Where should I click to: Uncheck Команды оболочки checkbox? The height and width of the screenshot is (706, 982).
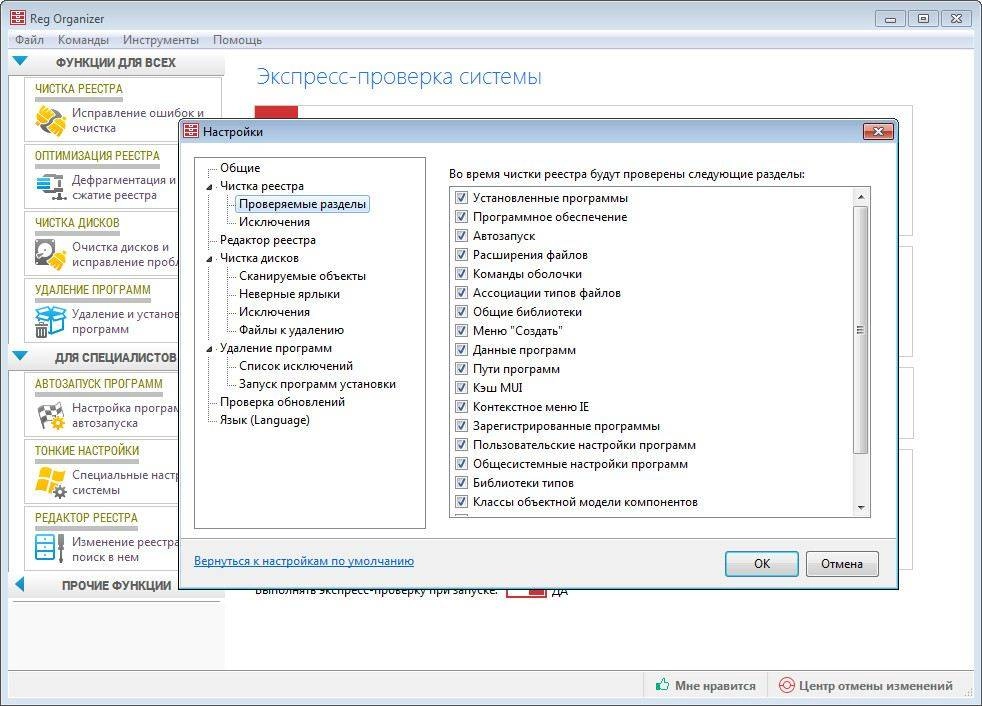[462, 274]
